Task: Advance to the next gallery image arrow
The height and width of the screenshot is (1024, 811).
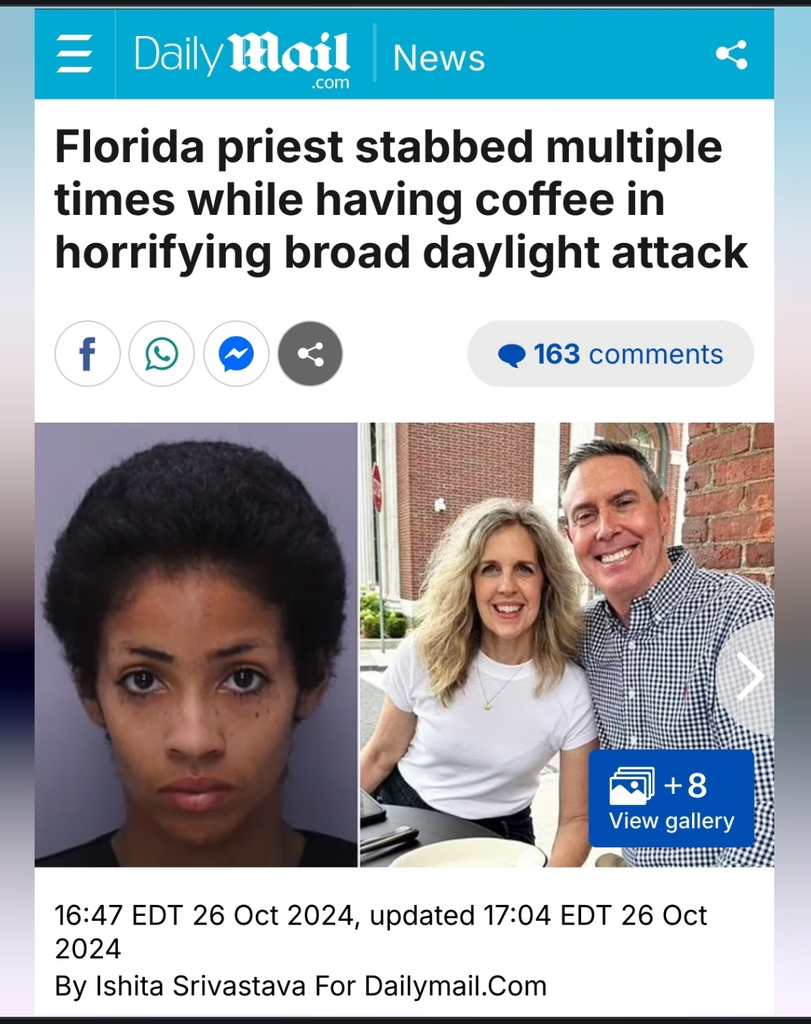Action: tap(749, 677)
